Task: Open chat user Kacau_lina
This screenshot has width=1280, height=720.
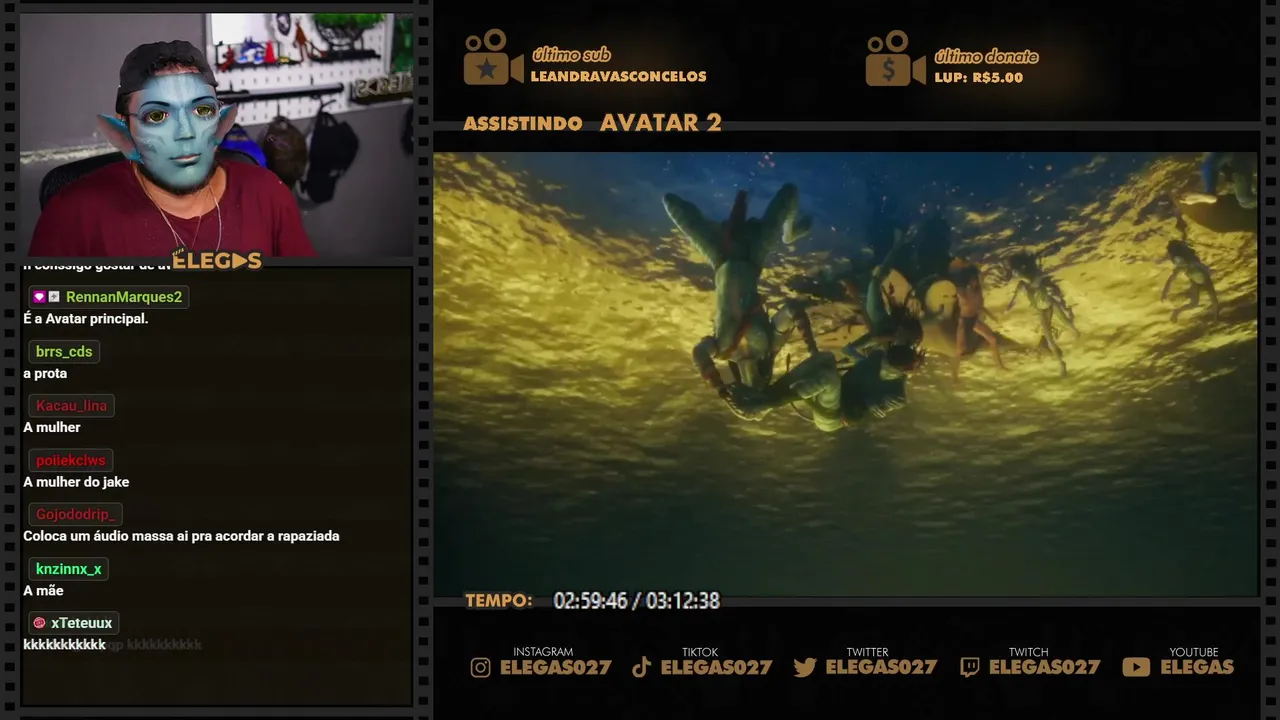Action: click(71, 406)
